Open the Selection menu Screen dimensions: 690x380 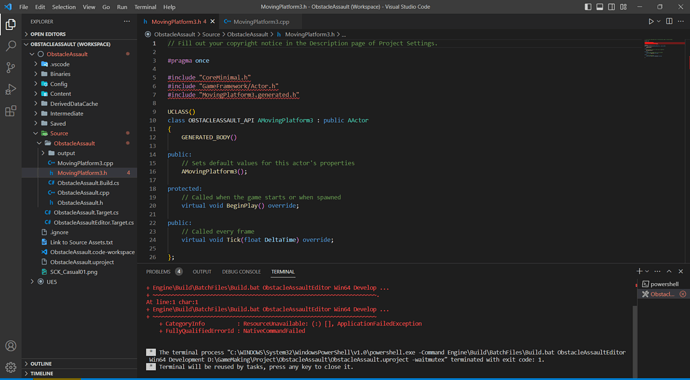[64, 7]
